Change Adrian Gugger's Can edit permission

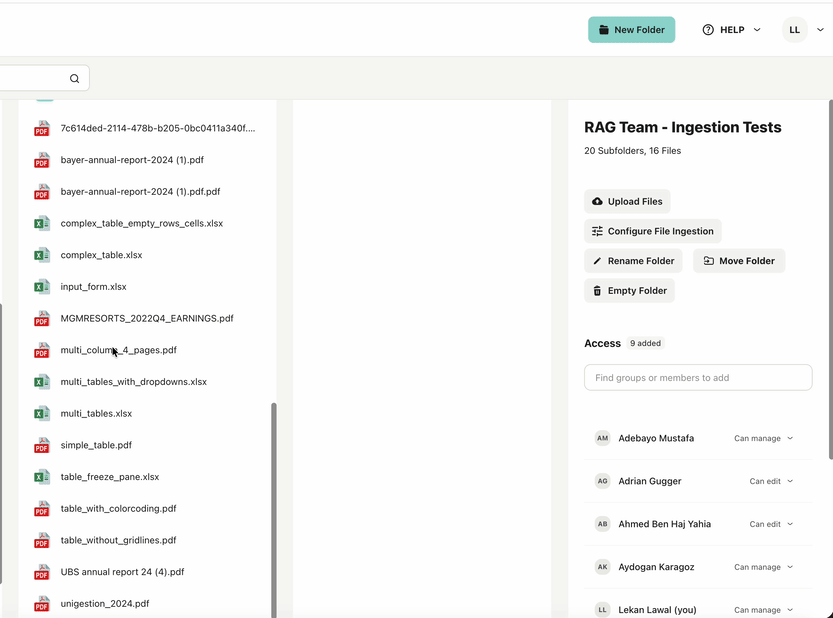pos(771,481)
